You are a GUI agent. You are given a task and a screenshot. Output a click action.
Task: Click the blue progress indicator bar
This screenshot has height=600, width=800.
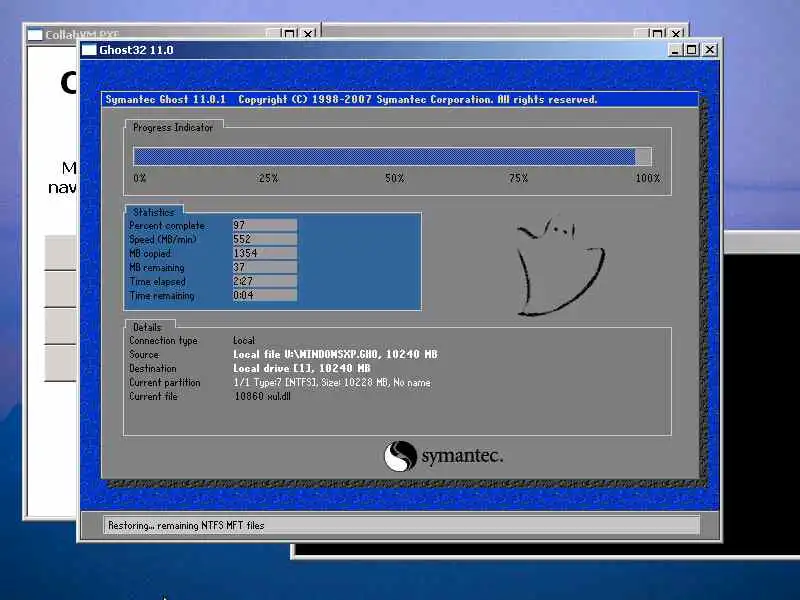click(392, 157)
